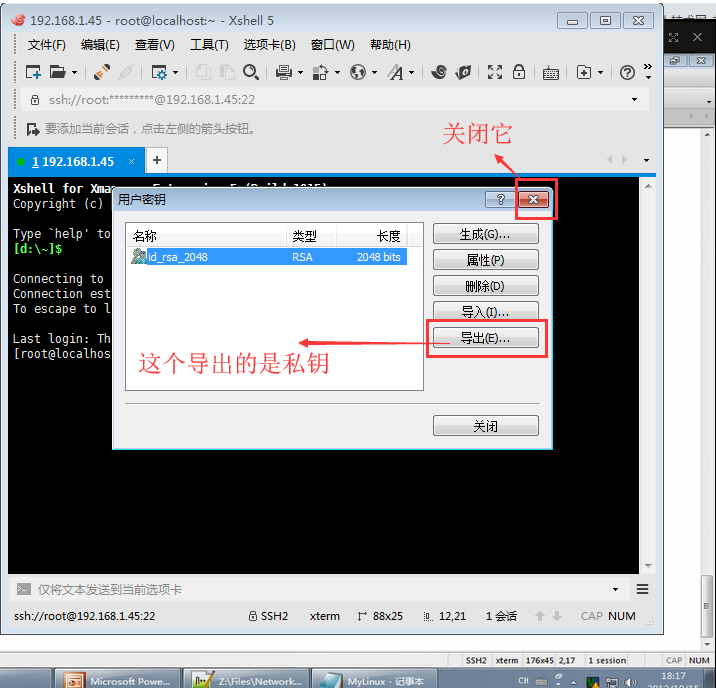716x688 pixels.
Task: Sort by the 长度 column header
Action: click(372, 236)
